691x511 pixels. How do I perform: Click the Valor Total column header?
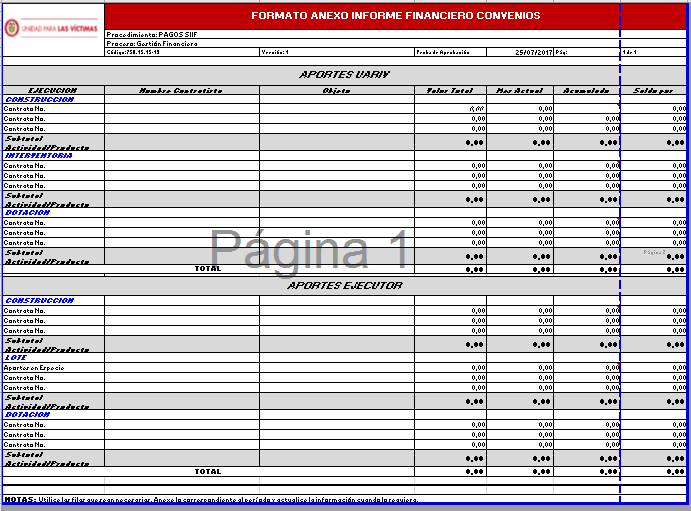point(450,90)
